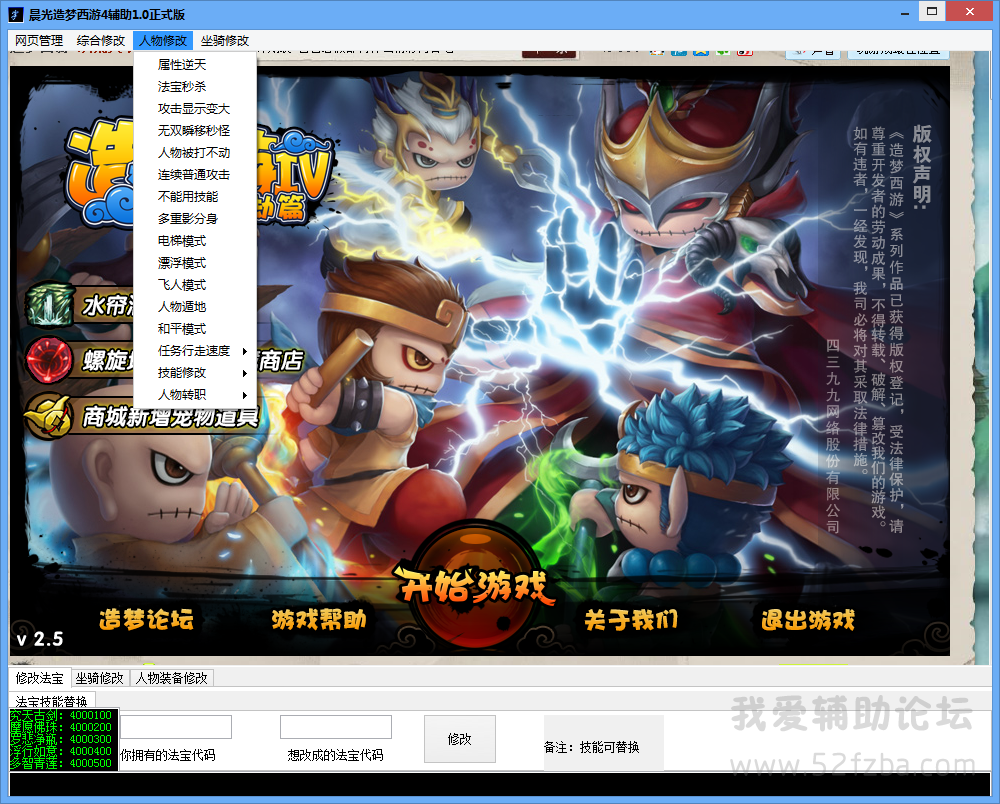
Task: Focus 想改成的法宝代码 input field
Action: tap(335, 727)
